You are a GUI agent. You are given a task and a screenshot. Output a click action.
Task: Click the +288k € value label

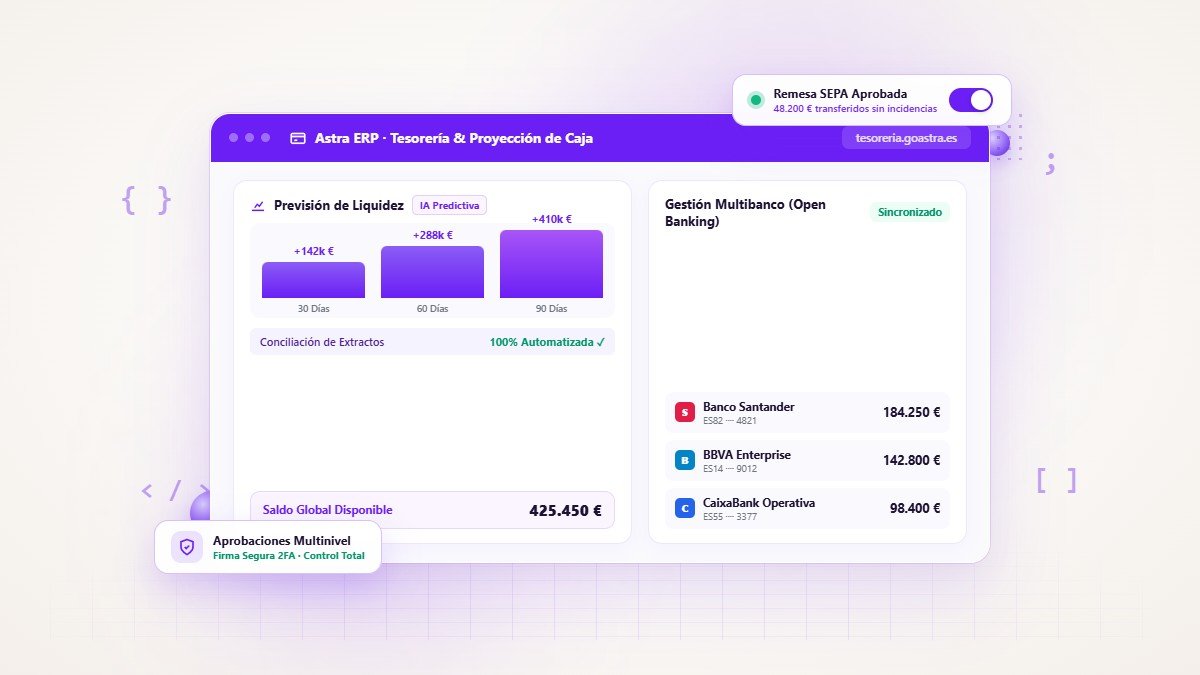[433, 235]
